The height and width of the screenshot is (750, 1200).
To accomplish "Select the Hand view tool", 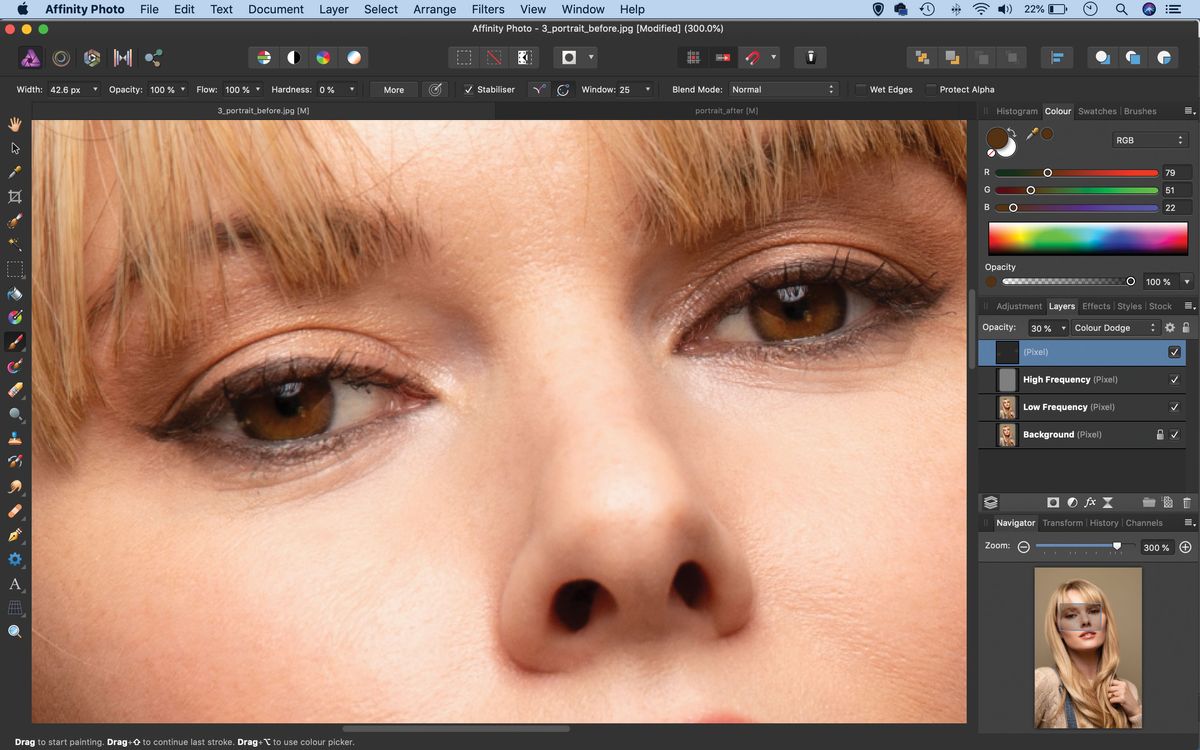I will (x=15, y=124).
